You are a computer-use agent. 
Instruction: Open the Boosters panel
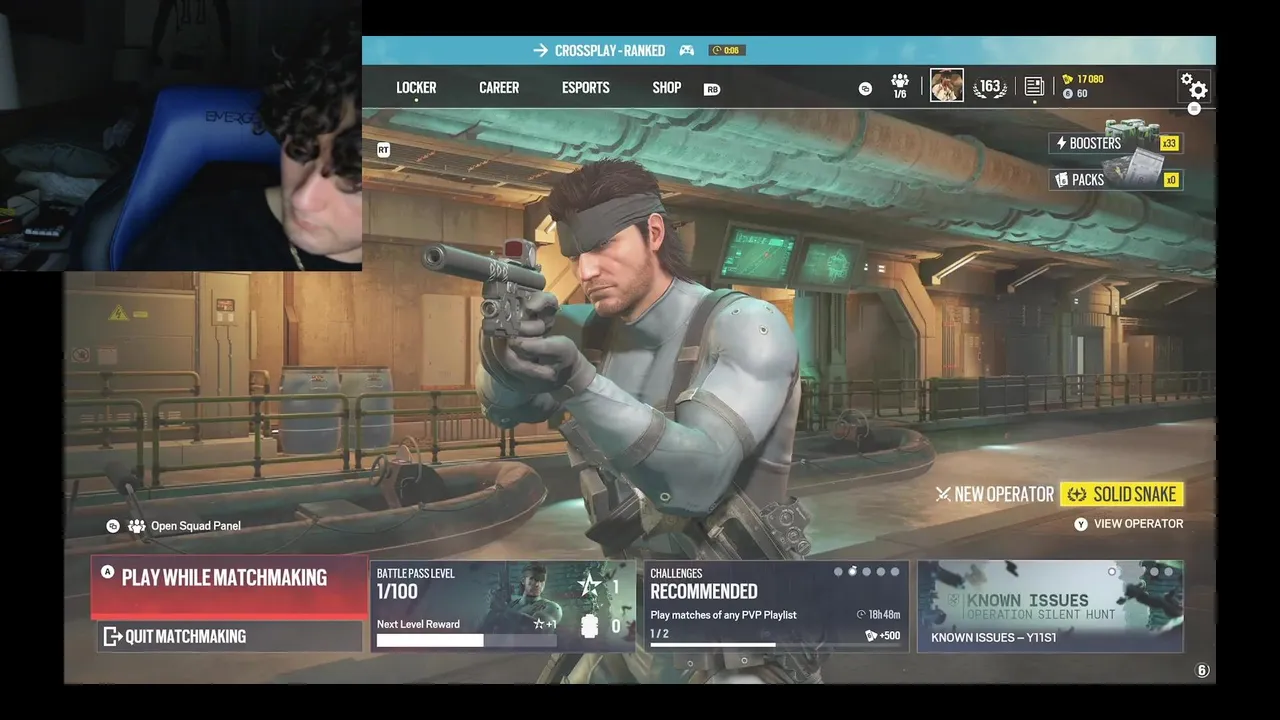(1115, 143)
